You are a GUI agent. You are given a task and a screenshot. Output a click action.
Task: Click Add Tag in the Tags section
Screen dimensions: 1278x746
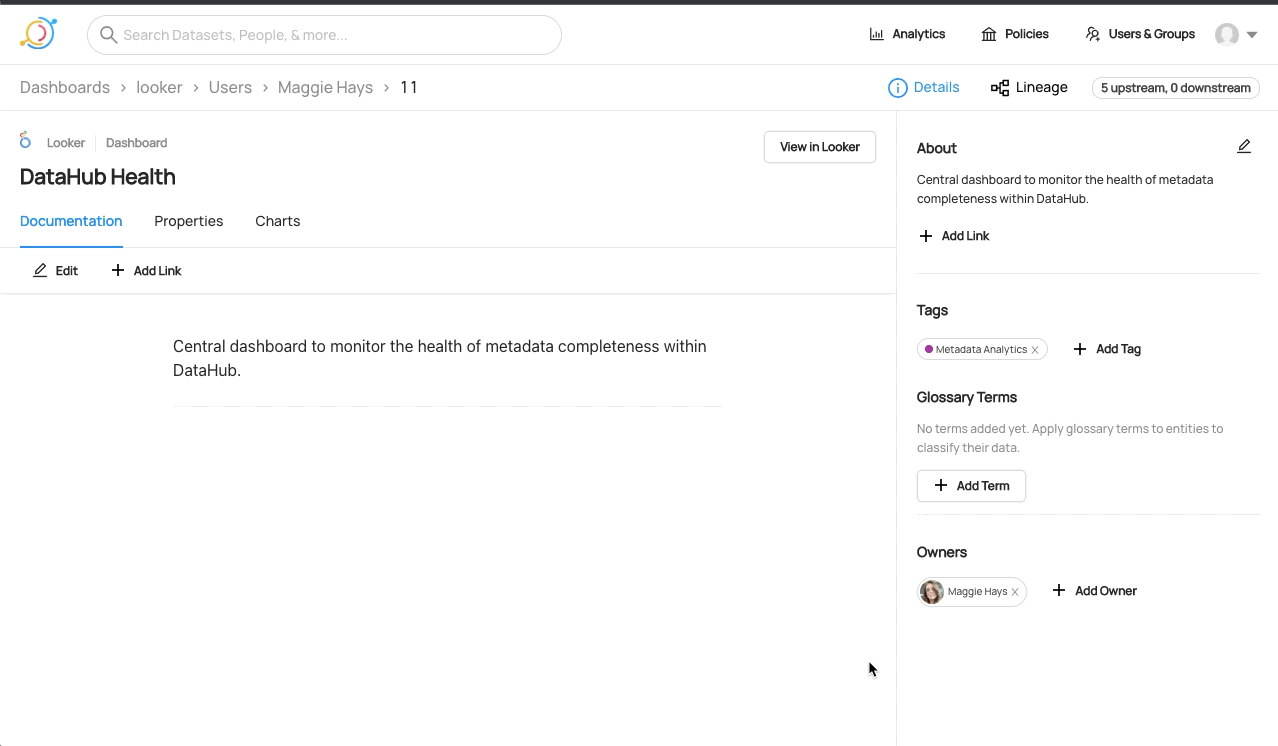click(1107, 349)
